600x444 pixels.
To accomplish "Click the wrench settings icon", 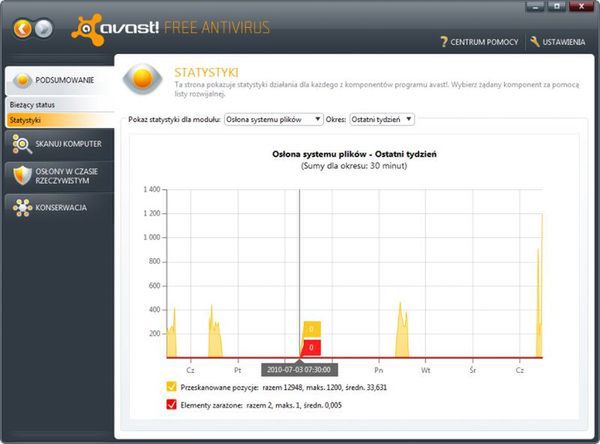I will [x=535, y=42].
